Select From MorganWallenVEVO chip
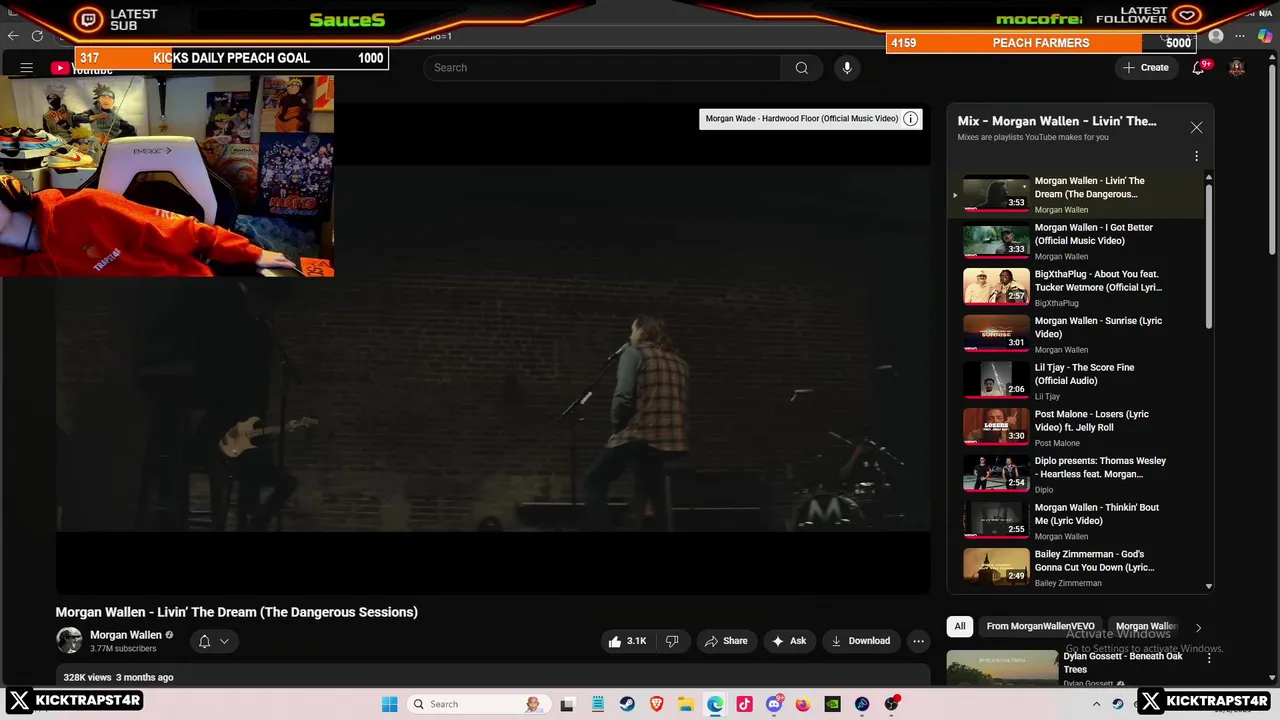This screenshot has height=720, width=1280. (x=1040, y=626)
